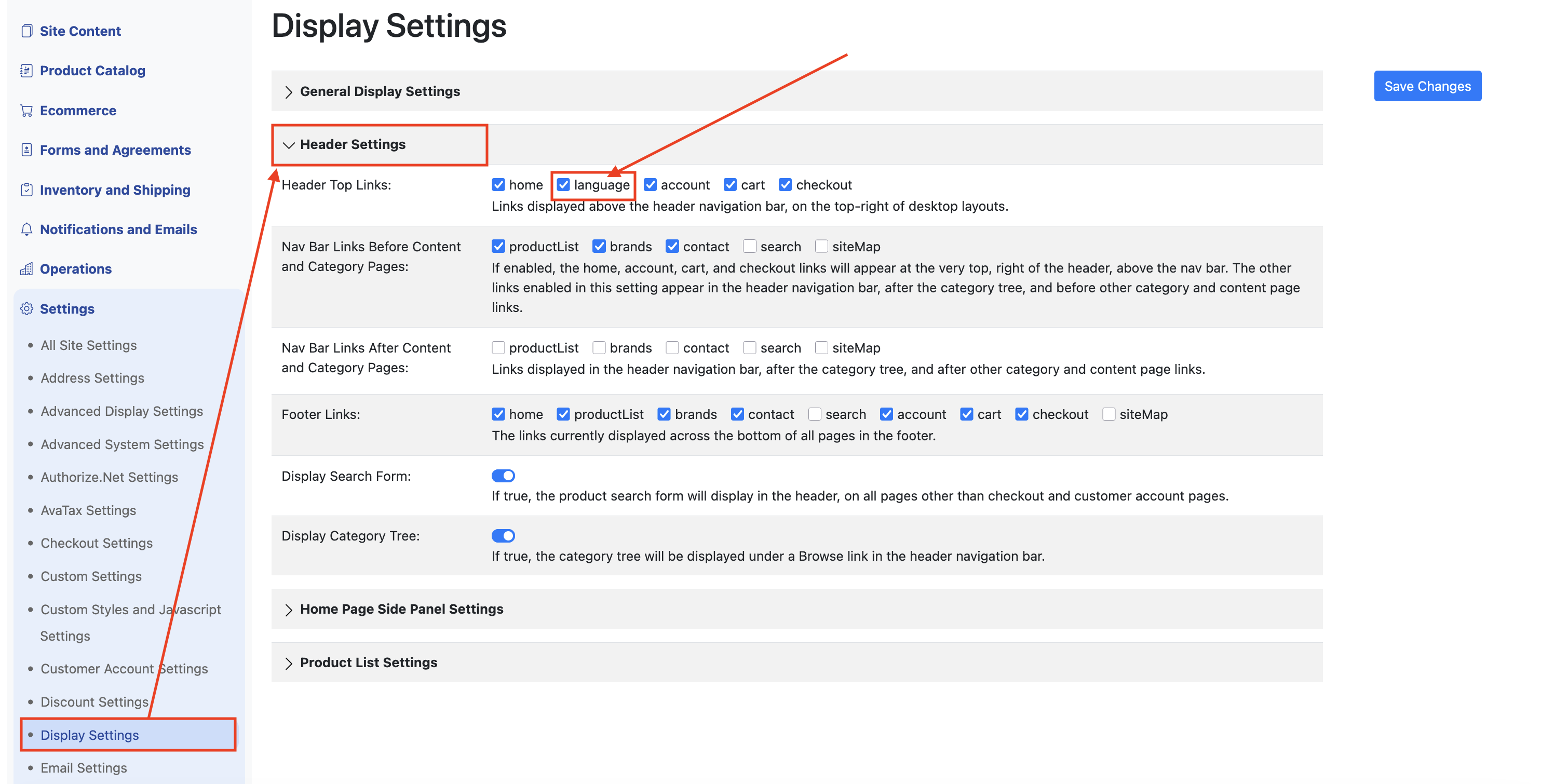Open Email Settings in sidebar

coord(84,767)
